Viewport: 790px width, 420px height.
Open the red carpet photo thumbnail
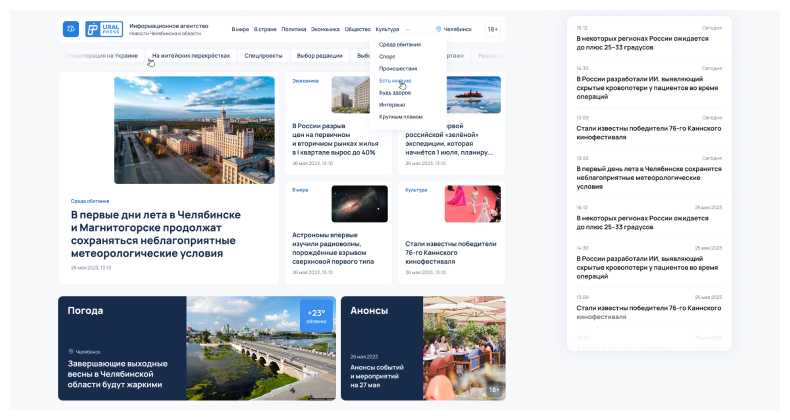[x=473, y=204]
